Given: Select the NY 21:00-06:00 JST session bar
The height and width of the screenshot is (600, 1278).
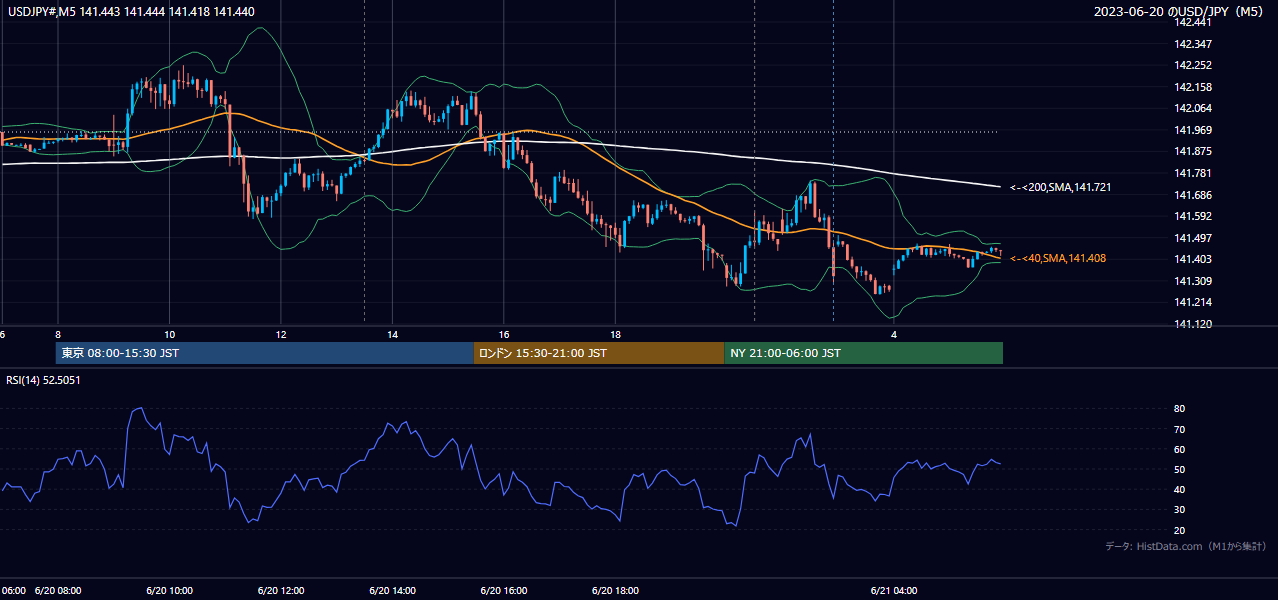Looking at the screenshot, I should [x=863, y=353].
